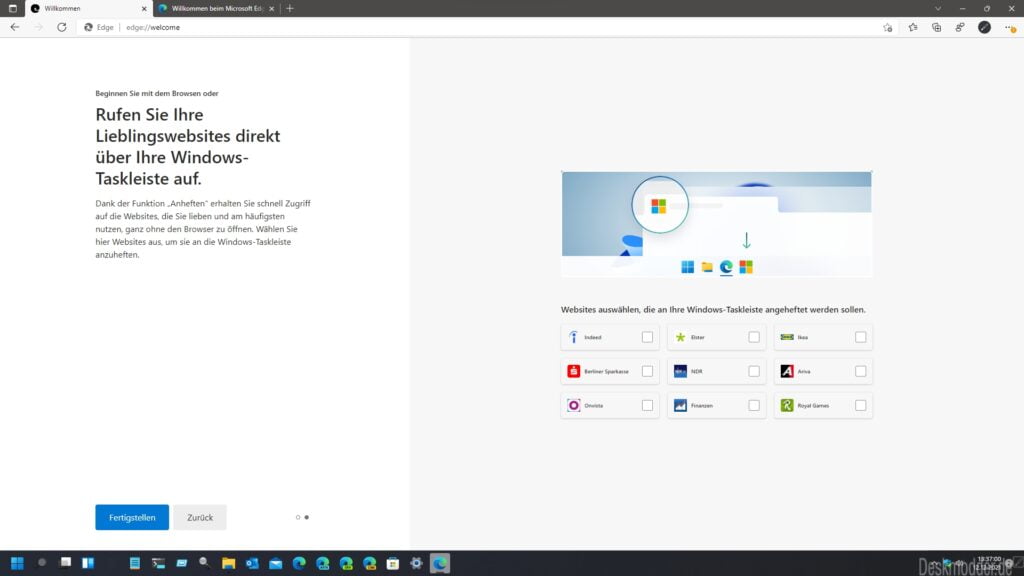
Task: Click the first page indicator dot
Action: [x=298, y=517]
